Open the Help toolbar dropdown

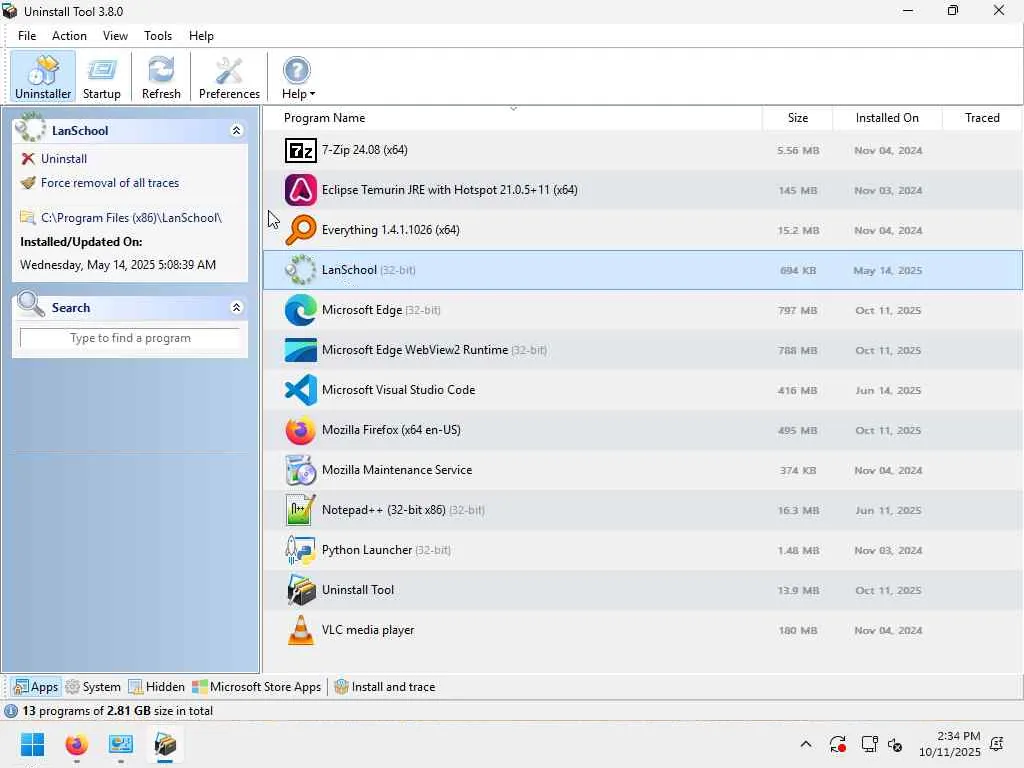click(298, 77)
